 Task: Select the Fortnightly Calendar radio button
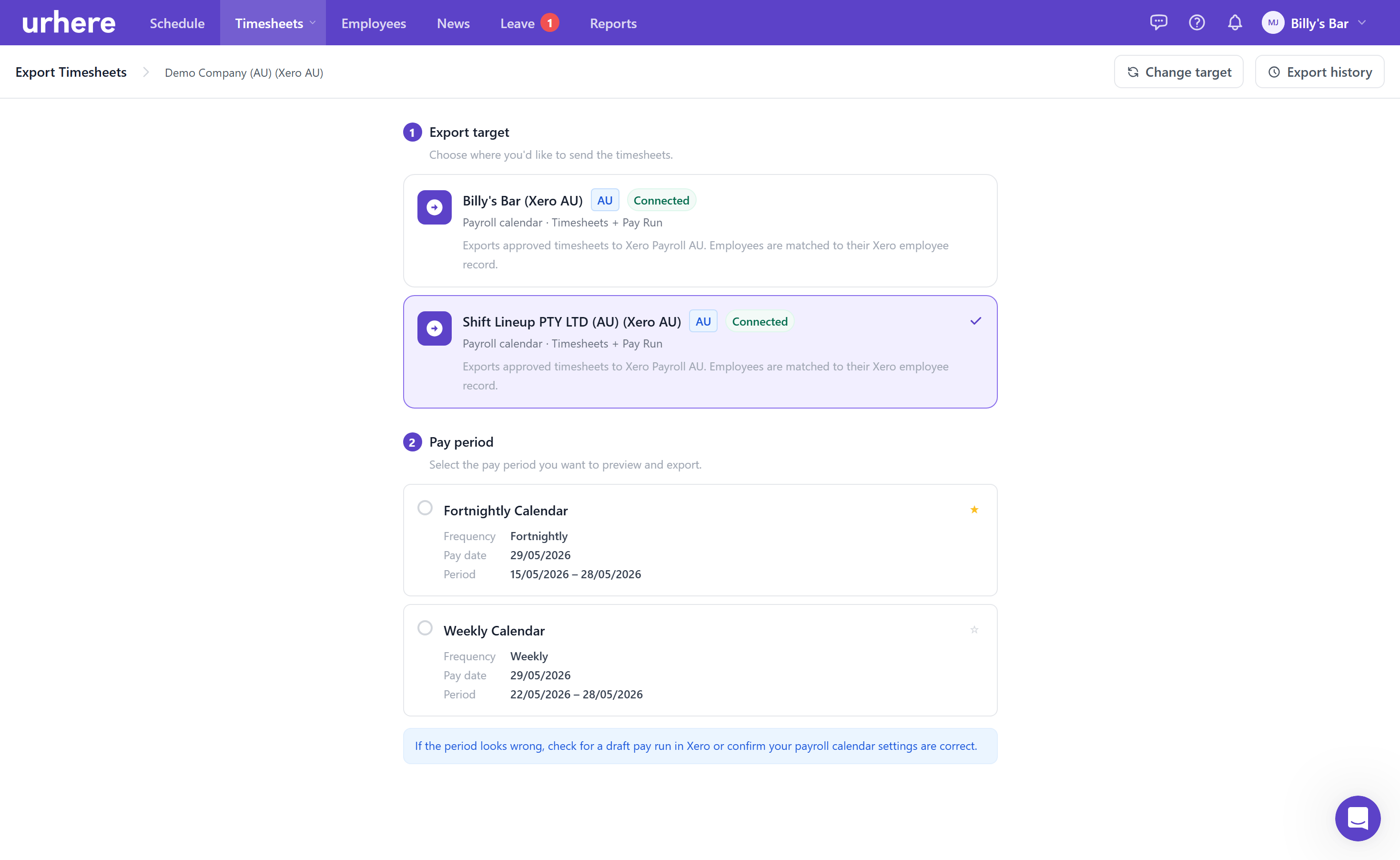[425, 507]
